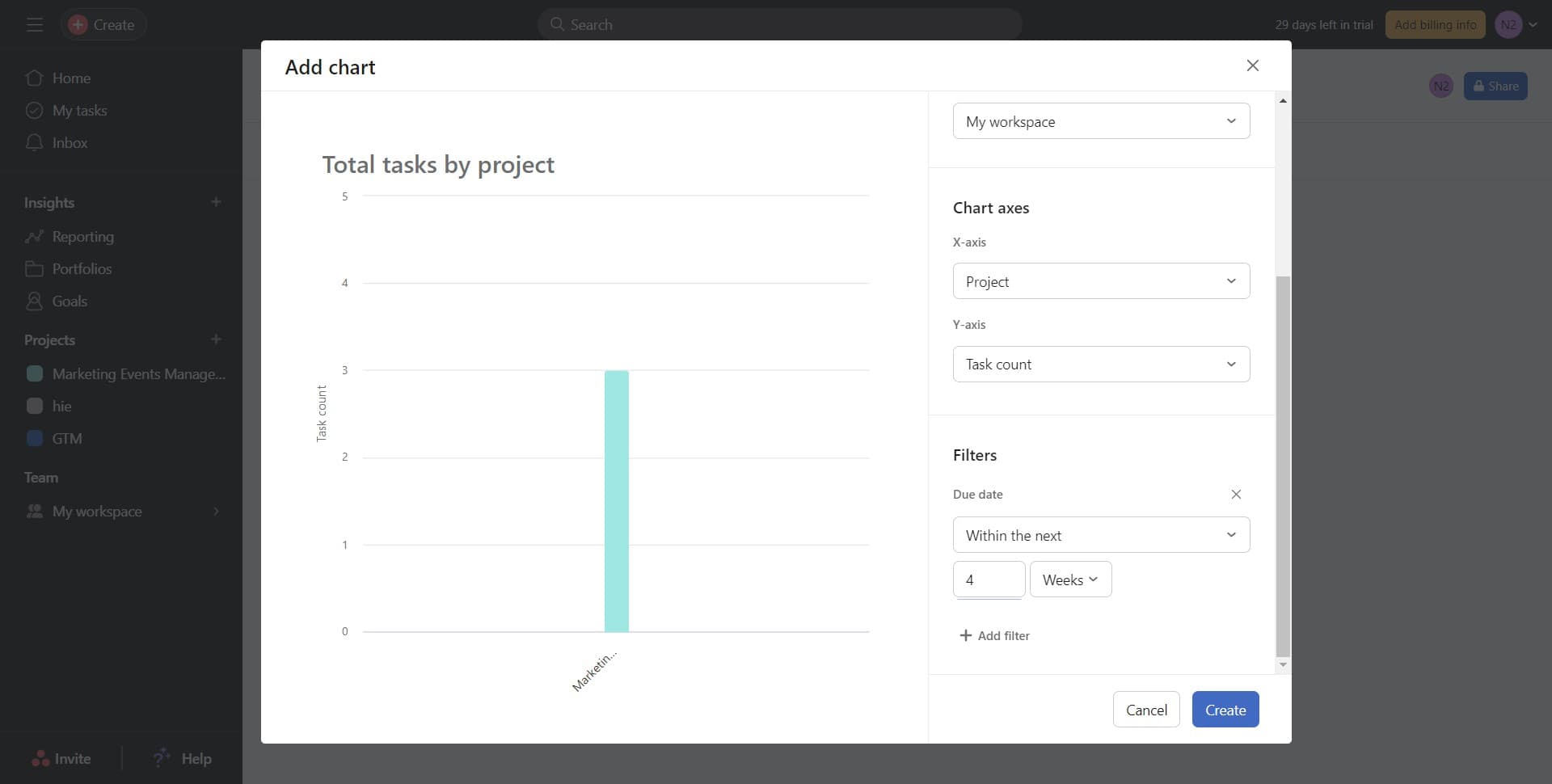Open the Goals section
Screen dimensions: 1552x784
70,301
